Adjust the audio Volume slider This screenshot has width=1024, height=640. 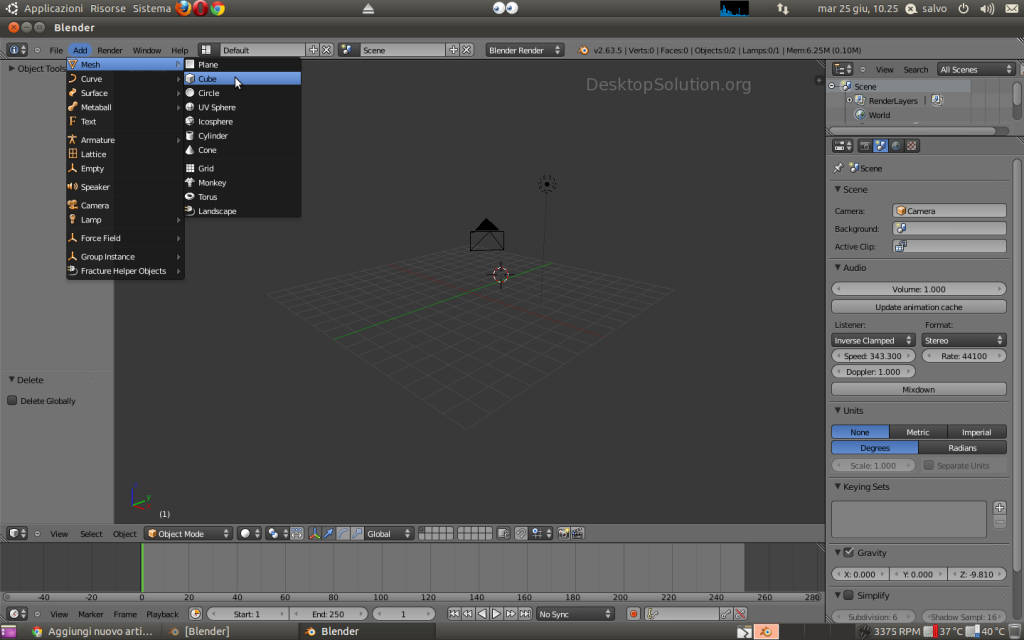pyautogui.click(x=918, y=289)
